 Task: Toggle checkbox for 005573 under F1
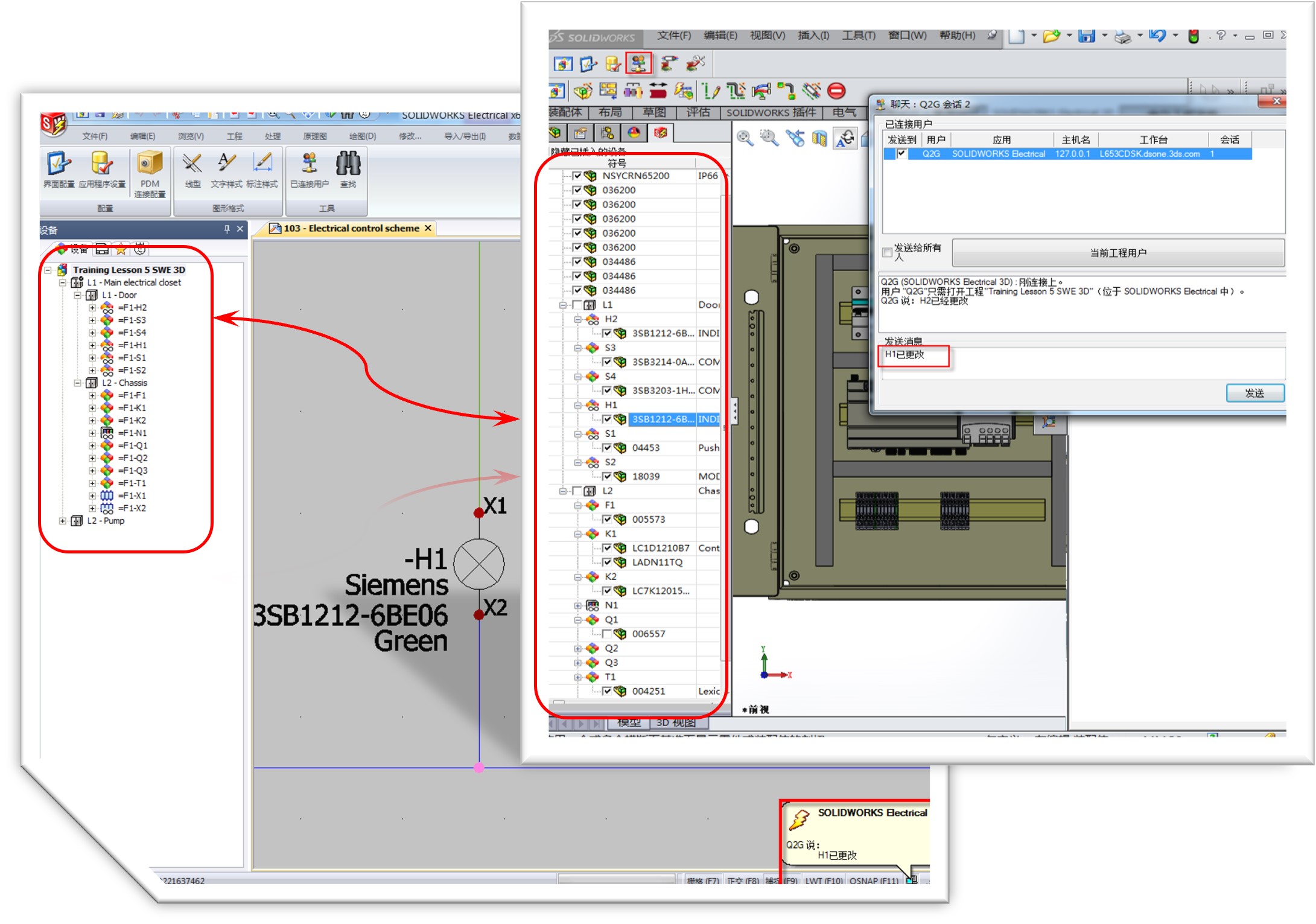pos(606,519)
